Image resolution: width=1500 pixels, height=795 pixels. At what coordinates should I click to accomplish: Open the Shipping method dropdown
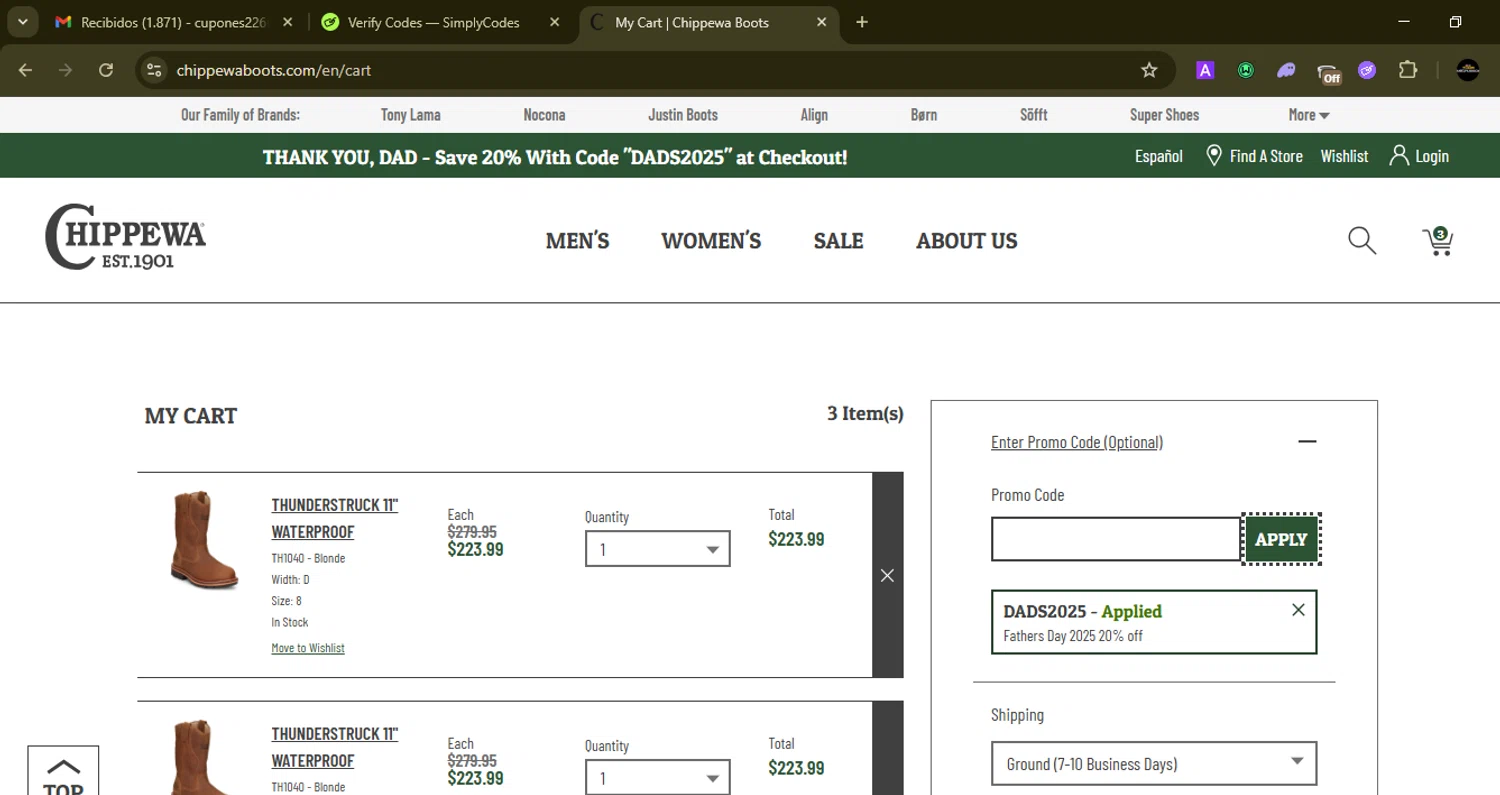click(x=1154, y=764)
